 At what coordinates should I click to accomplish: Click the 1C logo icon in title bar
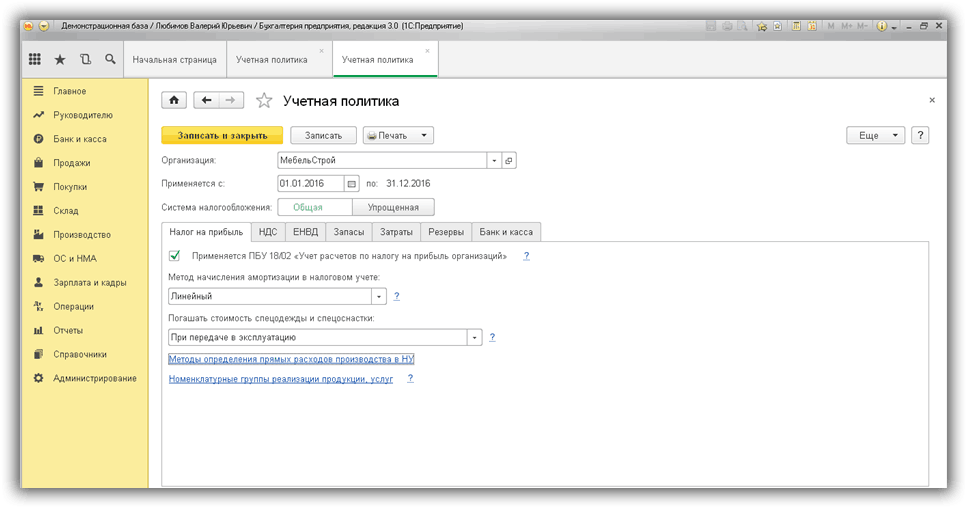coord(28,26)
